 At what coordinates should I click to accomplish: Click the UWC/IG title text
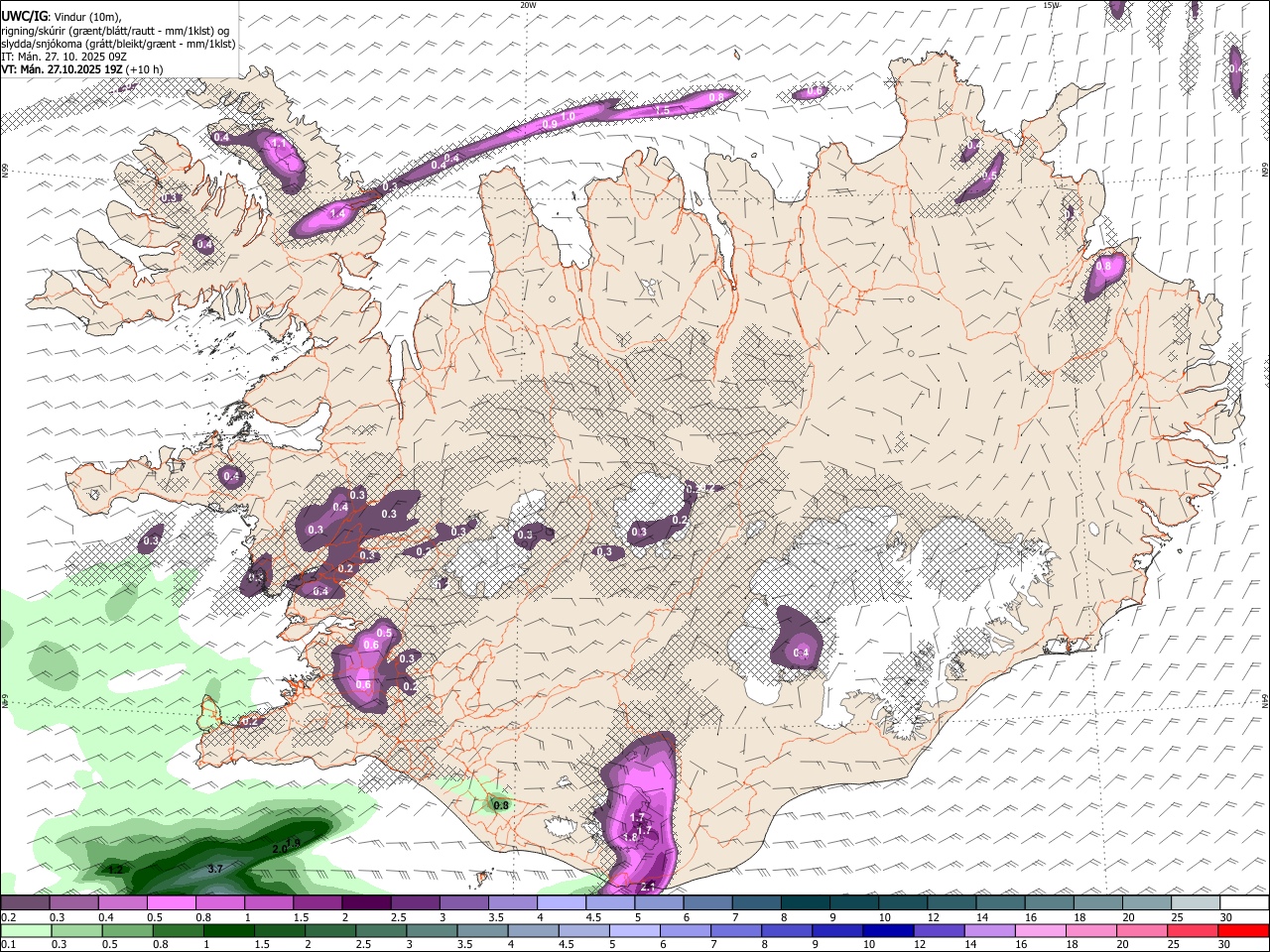[24, 17]
